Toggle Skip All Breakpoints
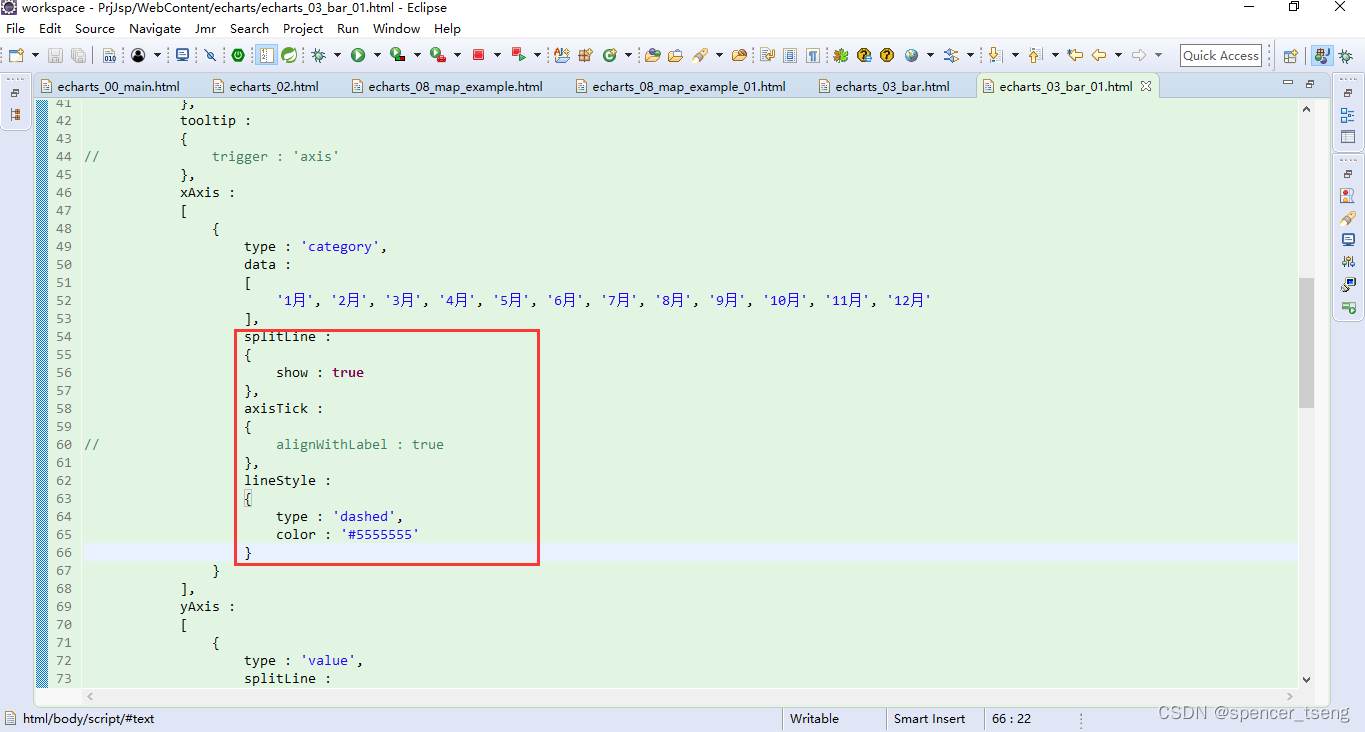 tap(210, 55)
